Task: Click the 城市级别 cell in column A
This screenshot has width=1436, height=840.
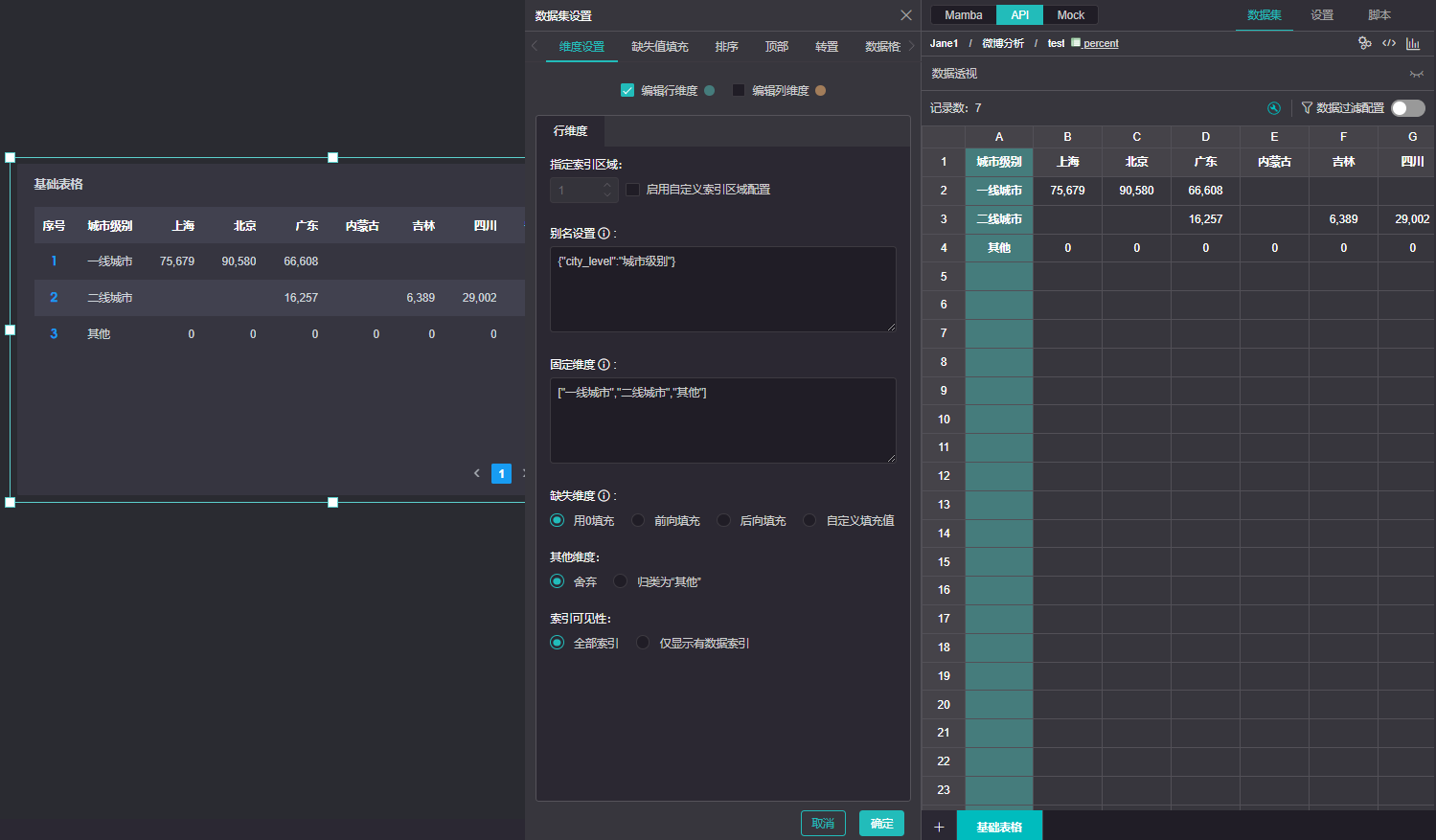Action: 999,162
